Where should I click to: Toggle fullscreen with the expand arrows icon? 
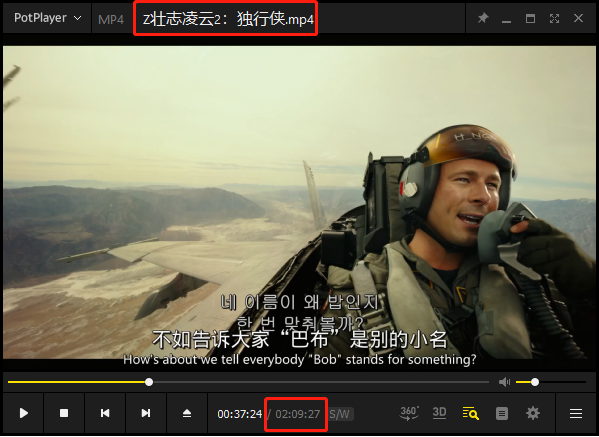tap(554, 18)
